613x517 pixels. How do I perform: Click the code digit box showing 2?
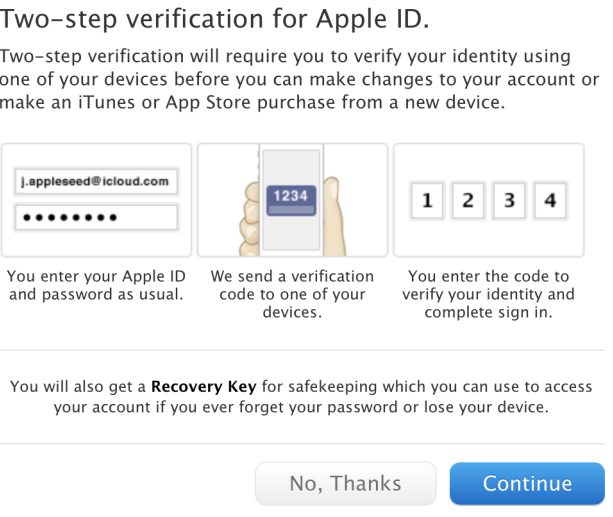pos(468,202)
